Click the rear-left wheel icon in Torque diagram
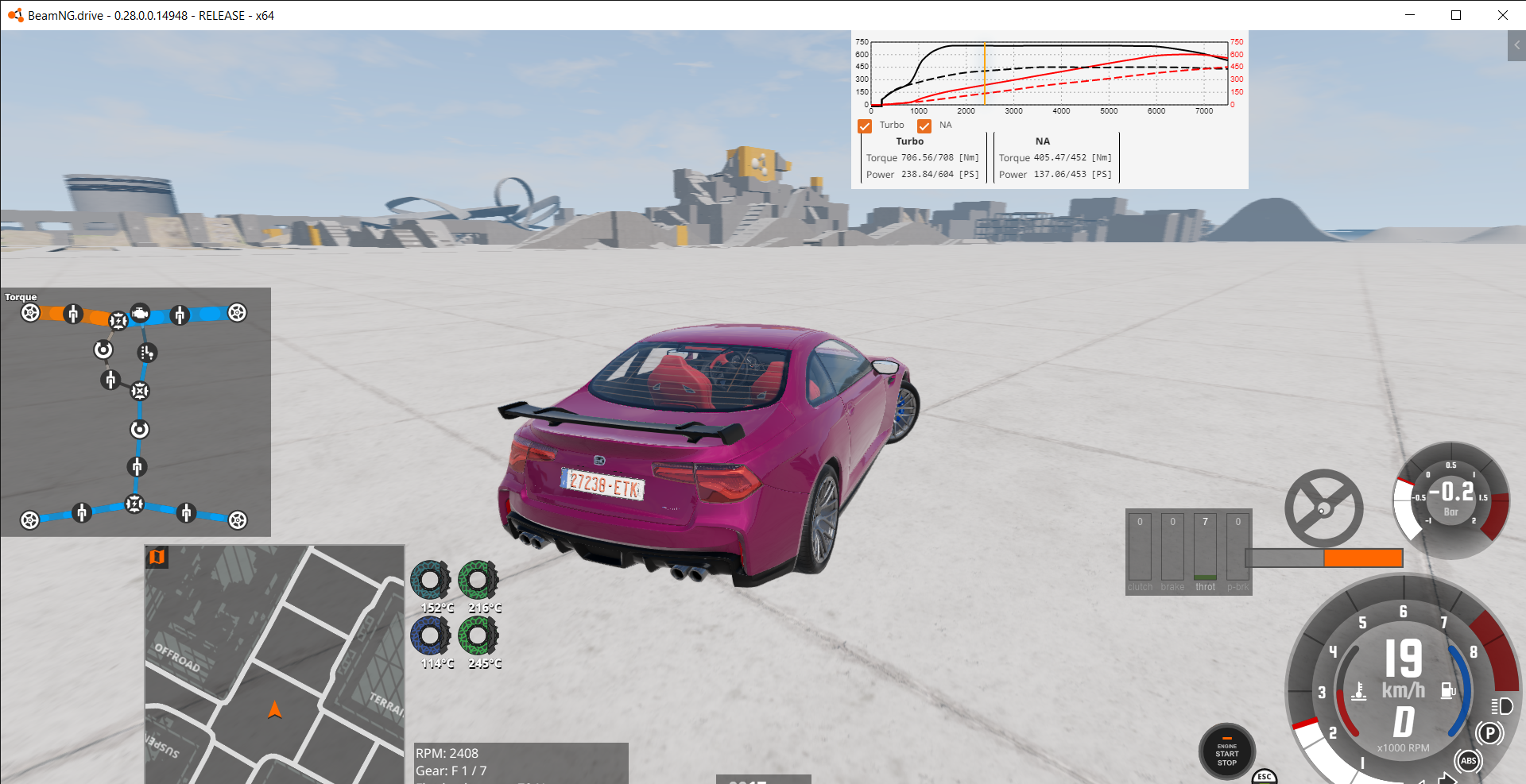Screen dimensions: 1526x784 [29, 520]
